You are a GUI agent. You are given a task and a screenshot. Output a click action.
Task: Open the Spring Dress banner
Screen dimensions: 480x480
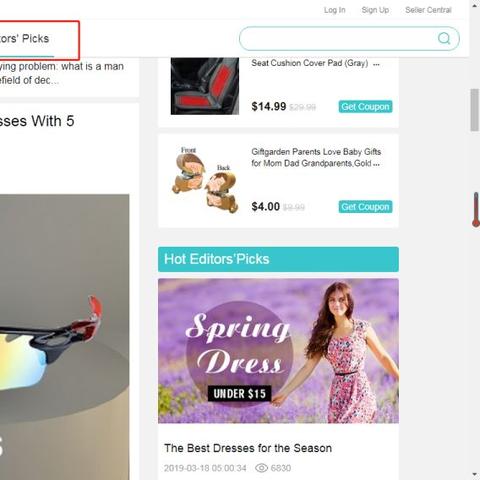point(278,351)
